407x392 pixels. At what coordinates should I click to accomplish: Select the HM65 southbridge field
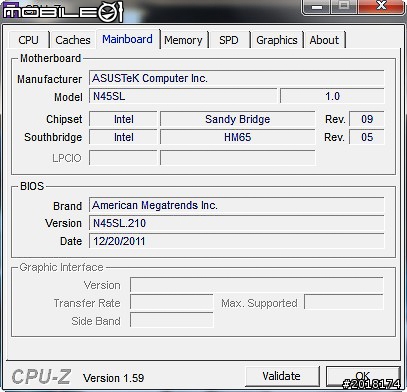(237, 137)
